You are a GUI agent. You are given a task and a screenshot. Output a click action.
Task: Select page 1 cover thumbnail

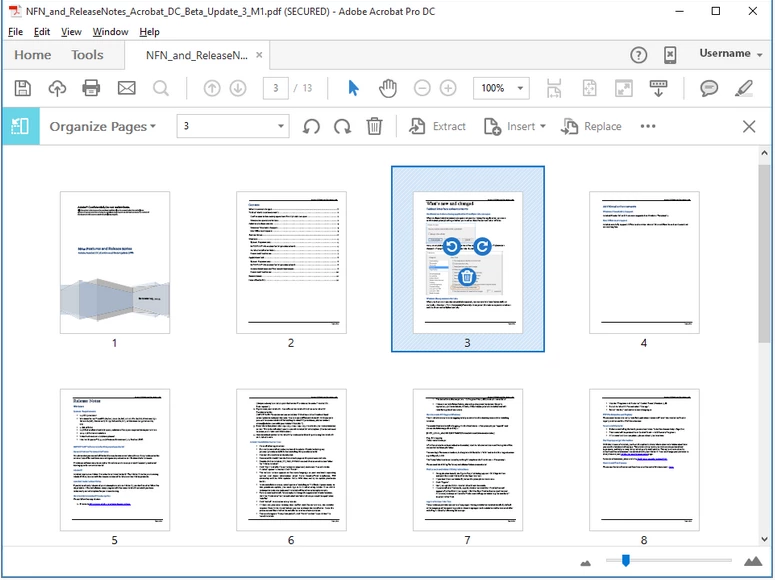(115, 263)
